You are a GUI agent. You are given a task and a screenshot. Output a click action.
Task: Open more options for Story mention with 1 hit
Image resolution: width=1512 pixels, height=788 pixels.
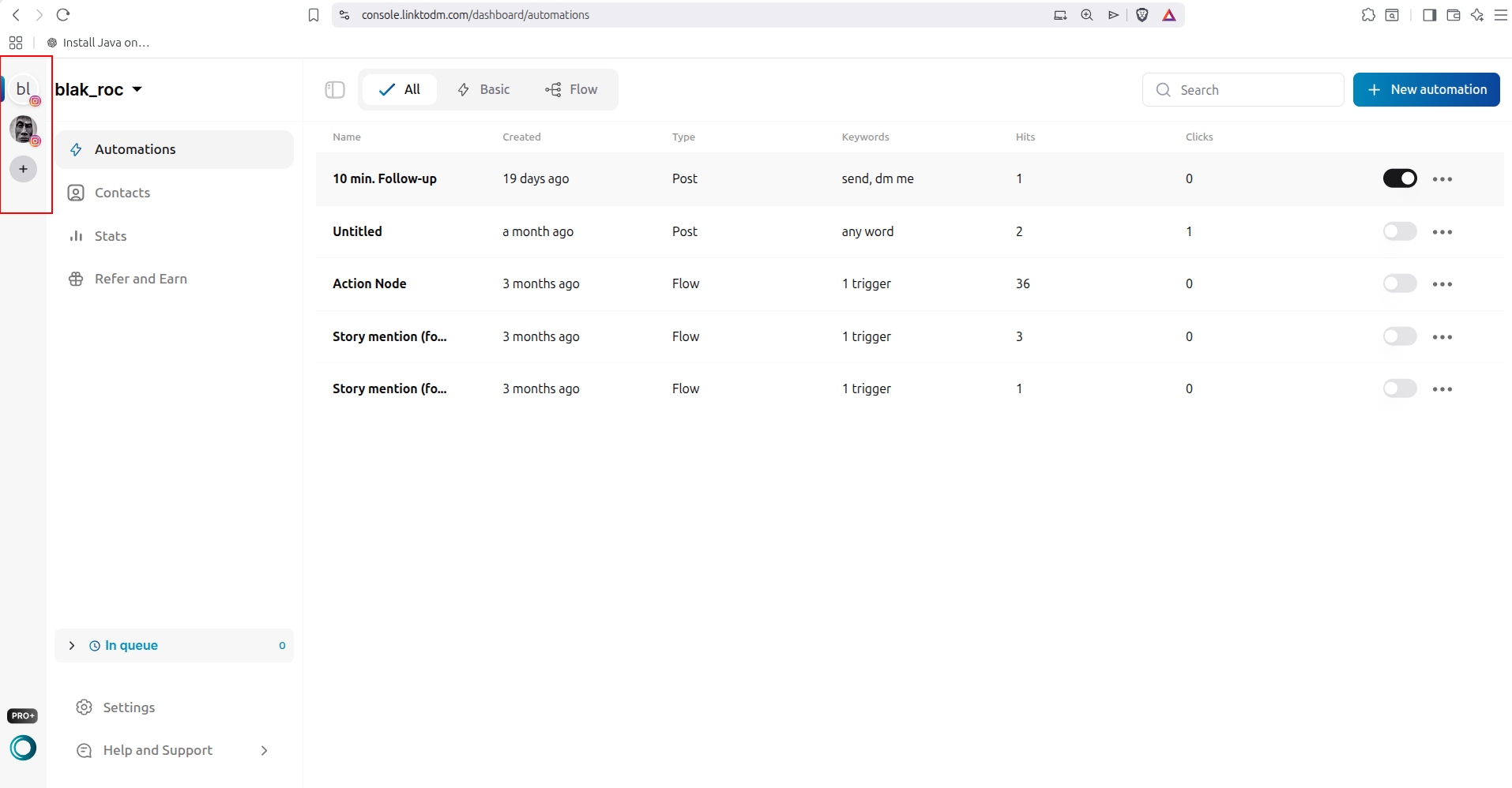coord(1442,389)
